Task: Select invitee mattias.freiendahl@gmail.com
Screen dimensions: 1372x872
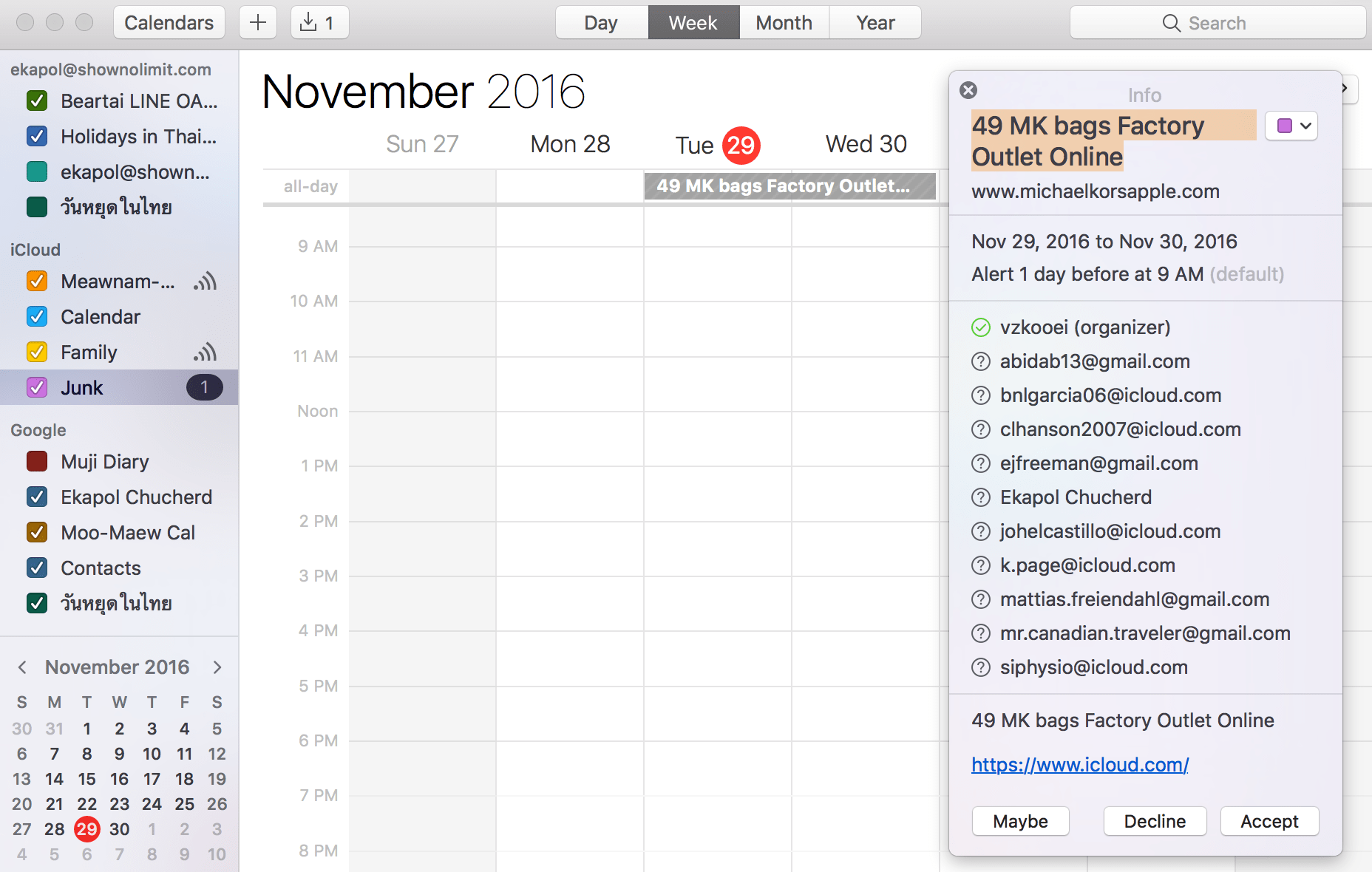Action: pos(1135,599)
